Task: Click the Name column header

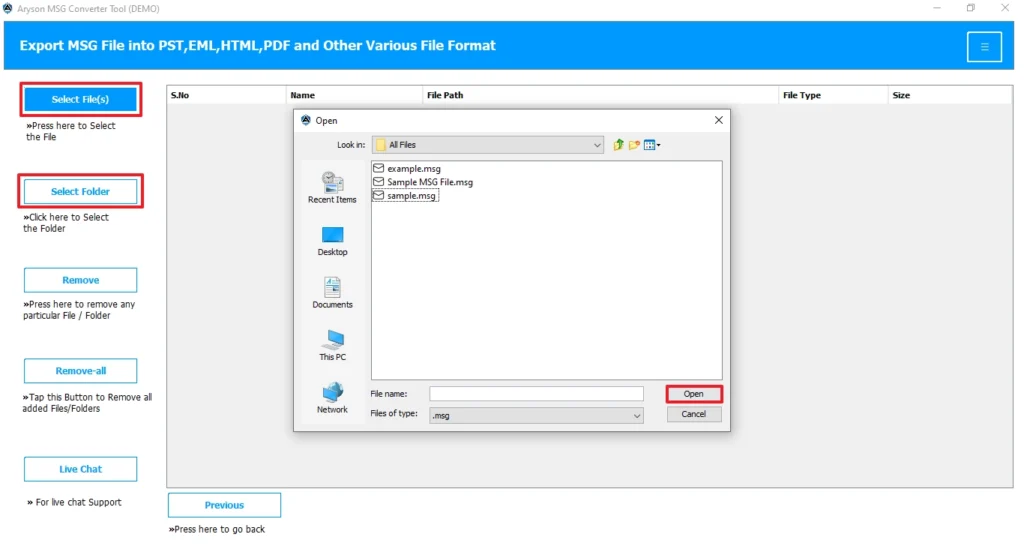Action: (x=354, y=95)
